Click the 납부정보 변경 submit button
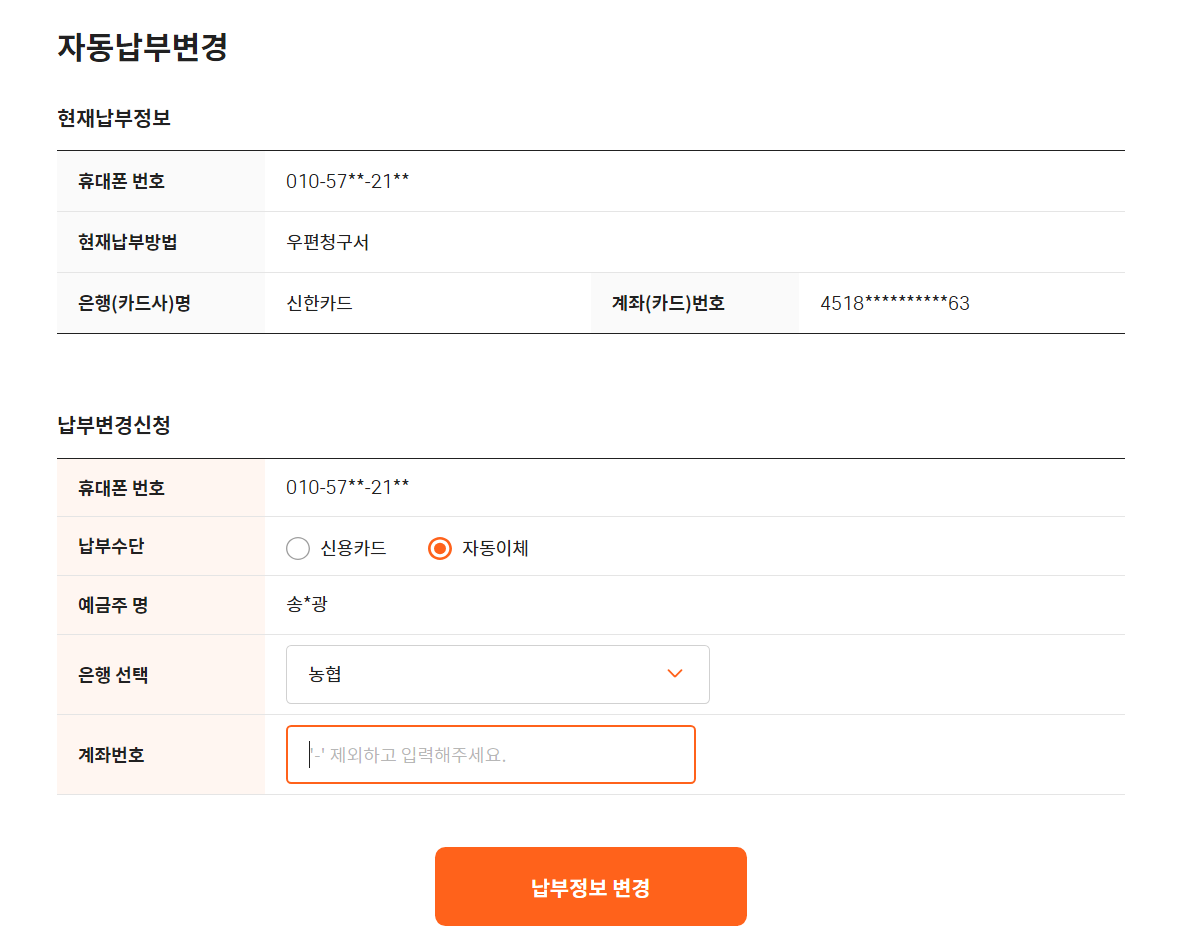This screenshot has width=1203, height=940. point(591,887)
